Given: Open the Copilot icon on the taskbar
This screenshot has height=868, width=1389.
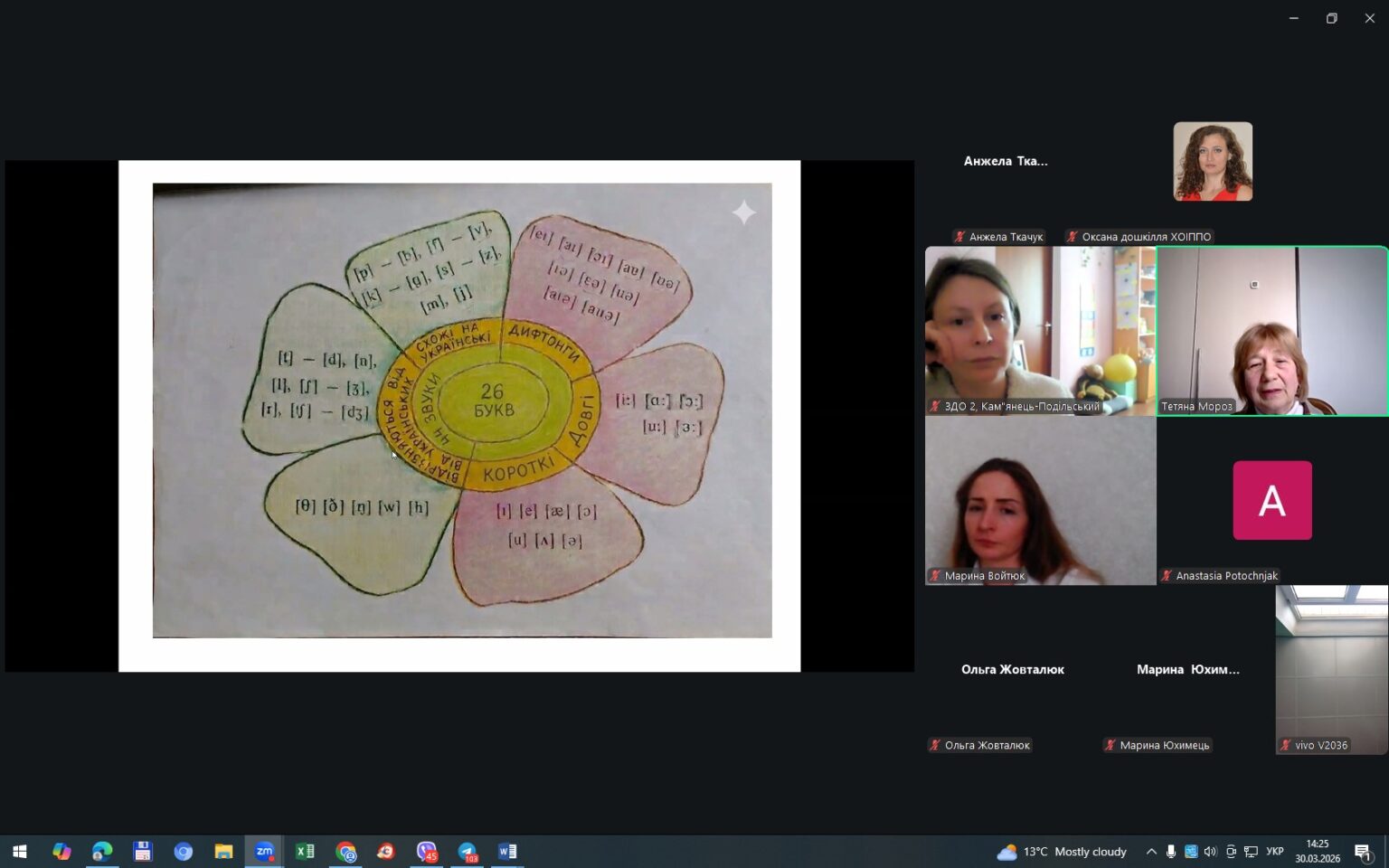Looking at the screenshot, I should coord(61,852).
